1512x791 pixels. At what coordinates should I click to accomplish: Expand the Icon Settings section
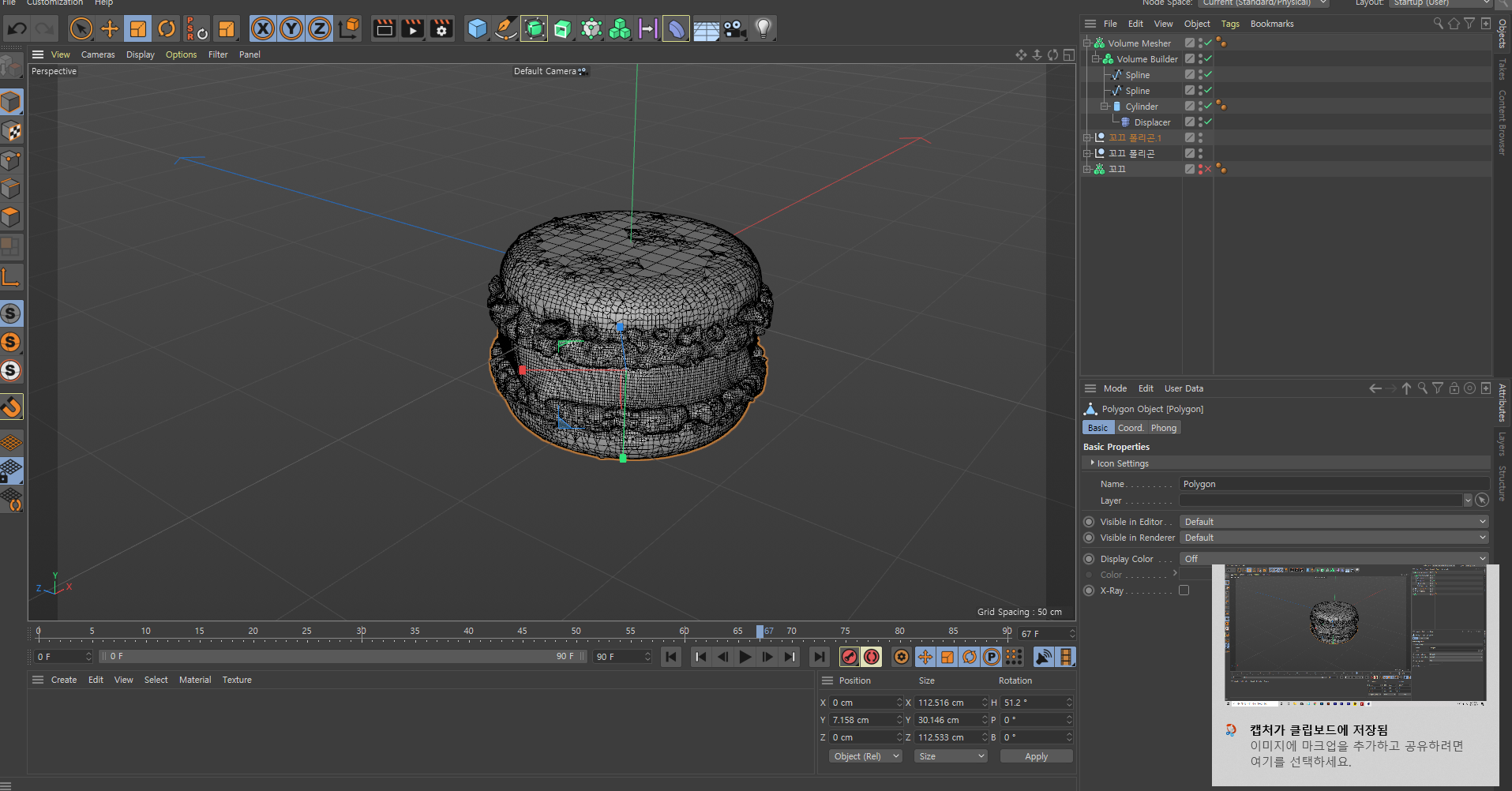click(x=1093, y=463)
